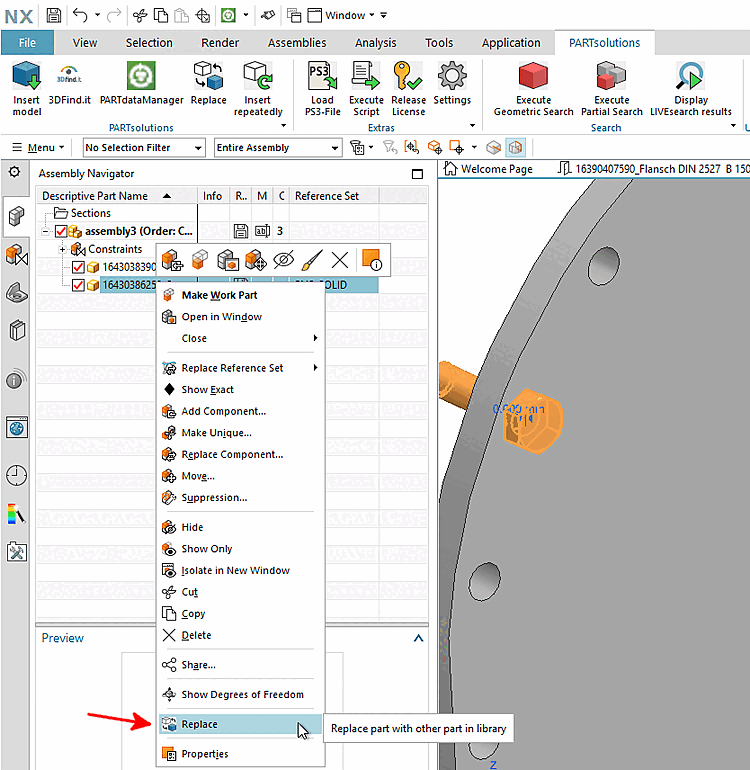The height and width of the screenshot is (770, 750).
Task: Open History clock icon in sidebar
Action: (x=16, y=475)
